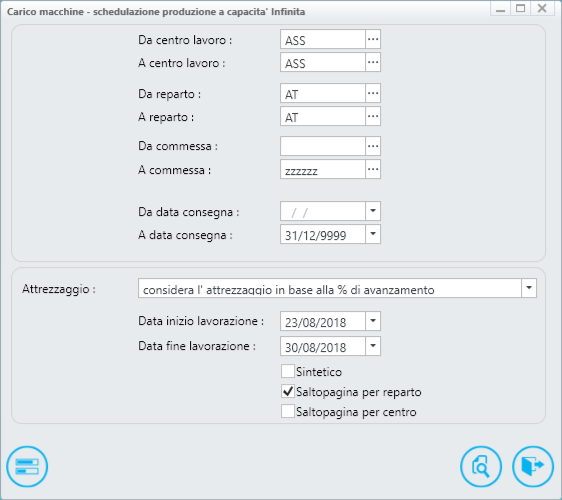Click the A commessa field containing zzzzzz
This screenshot has height=500, width=562.
point(323,169)
